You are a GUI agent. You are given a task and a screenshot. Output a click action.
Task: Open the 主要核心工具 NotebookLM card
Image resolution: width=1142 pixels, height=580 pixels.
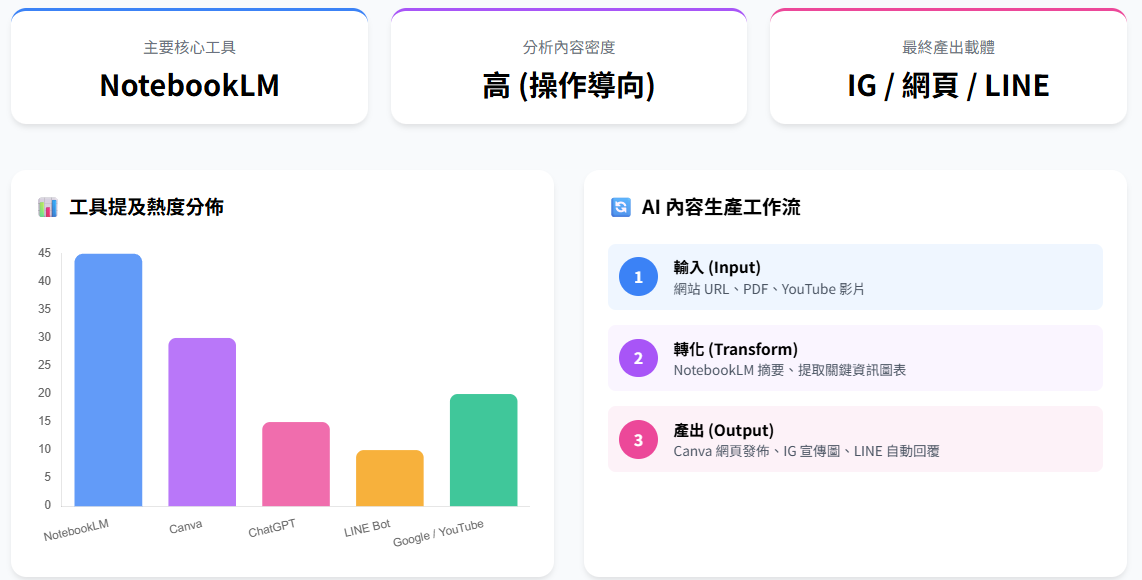[x=189, y=66]
